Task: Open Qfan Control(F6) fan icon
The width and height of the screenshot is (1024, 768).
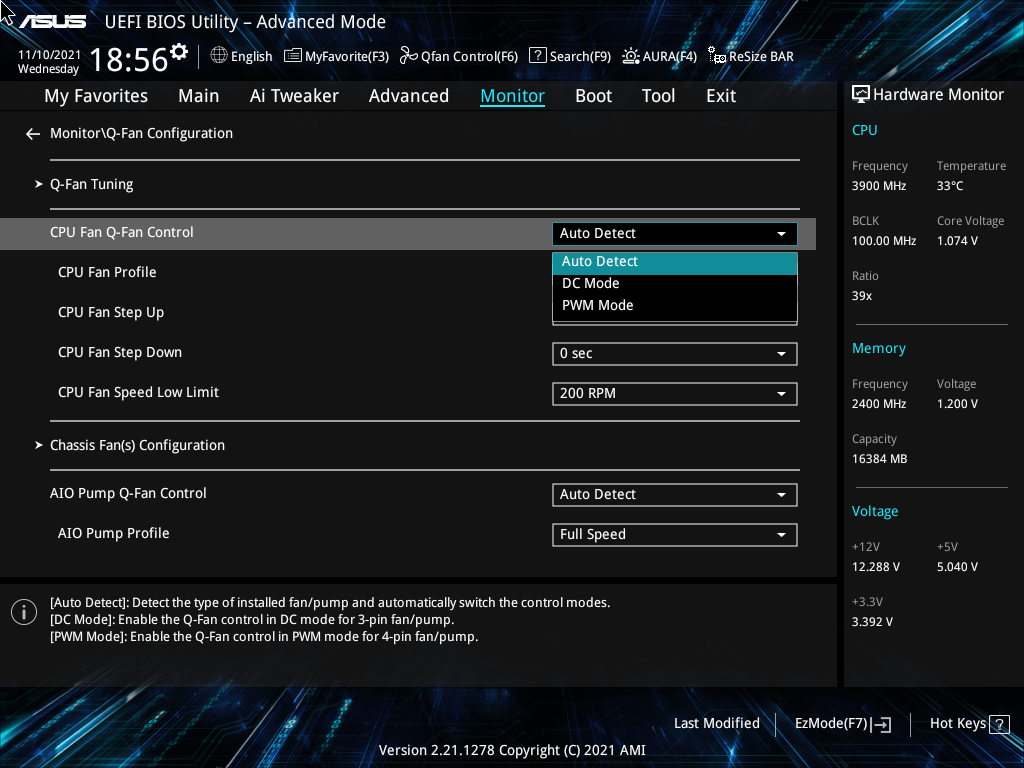Action: 408,56
